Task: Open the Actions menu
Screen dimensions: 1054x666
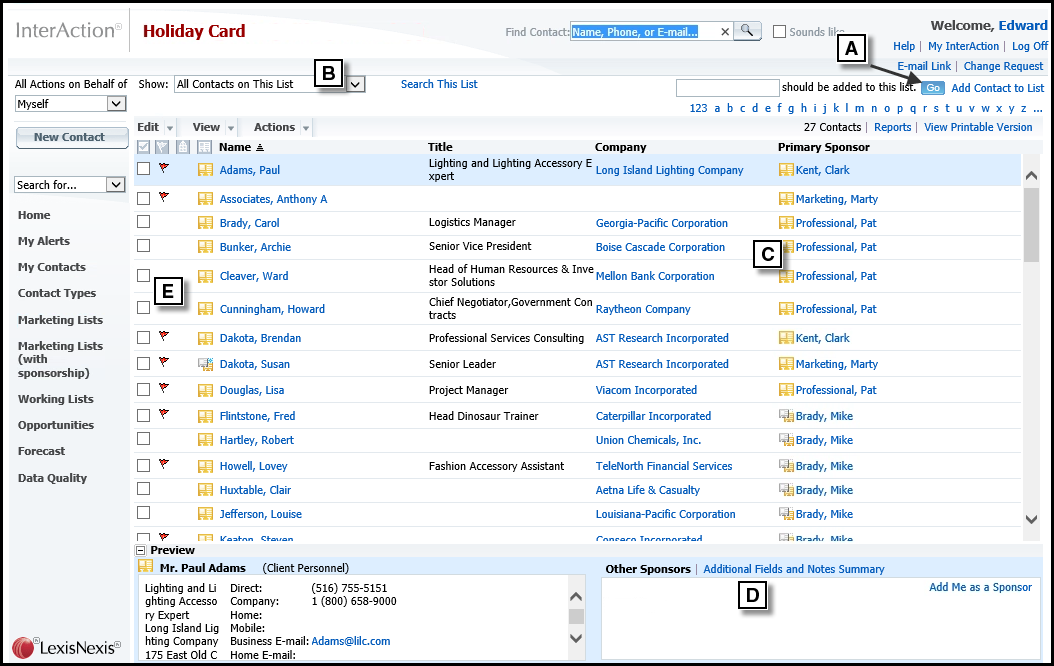Action: (274, 127)
